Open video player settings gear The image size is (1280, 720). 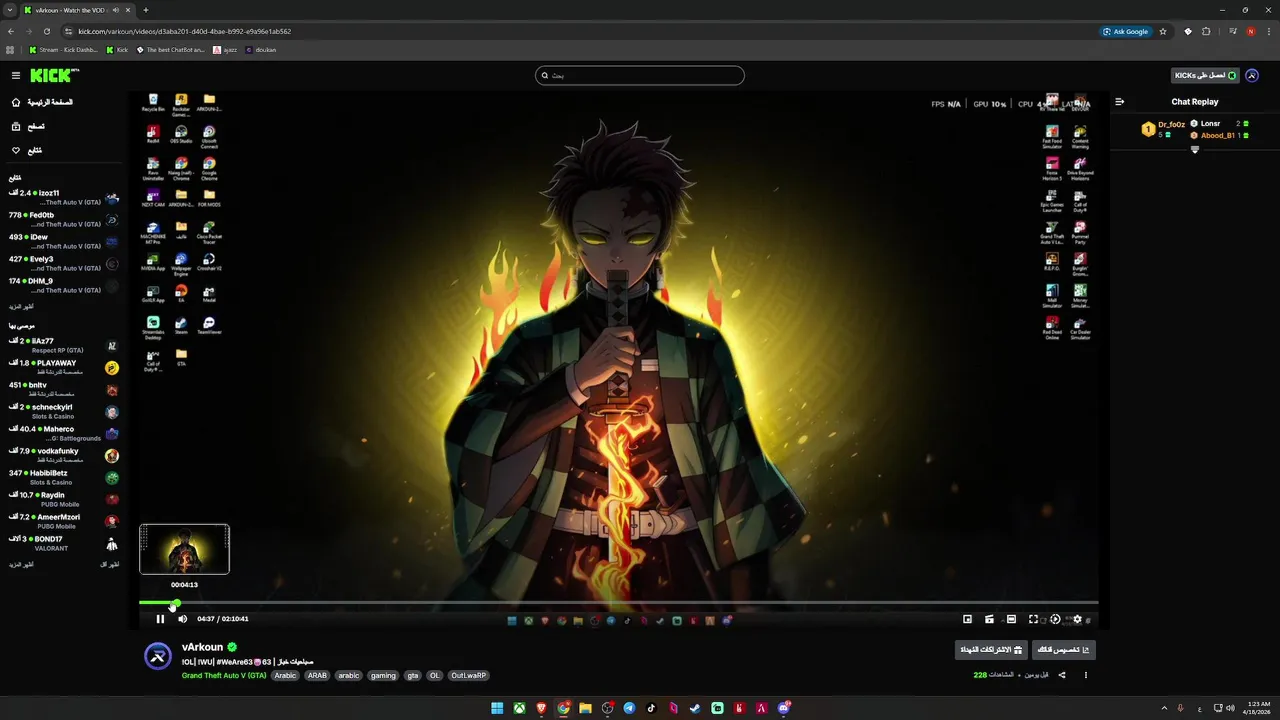tap(1077, 619)
